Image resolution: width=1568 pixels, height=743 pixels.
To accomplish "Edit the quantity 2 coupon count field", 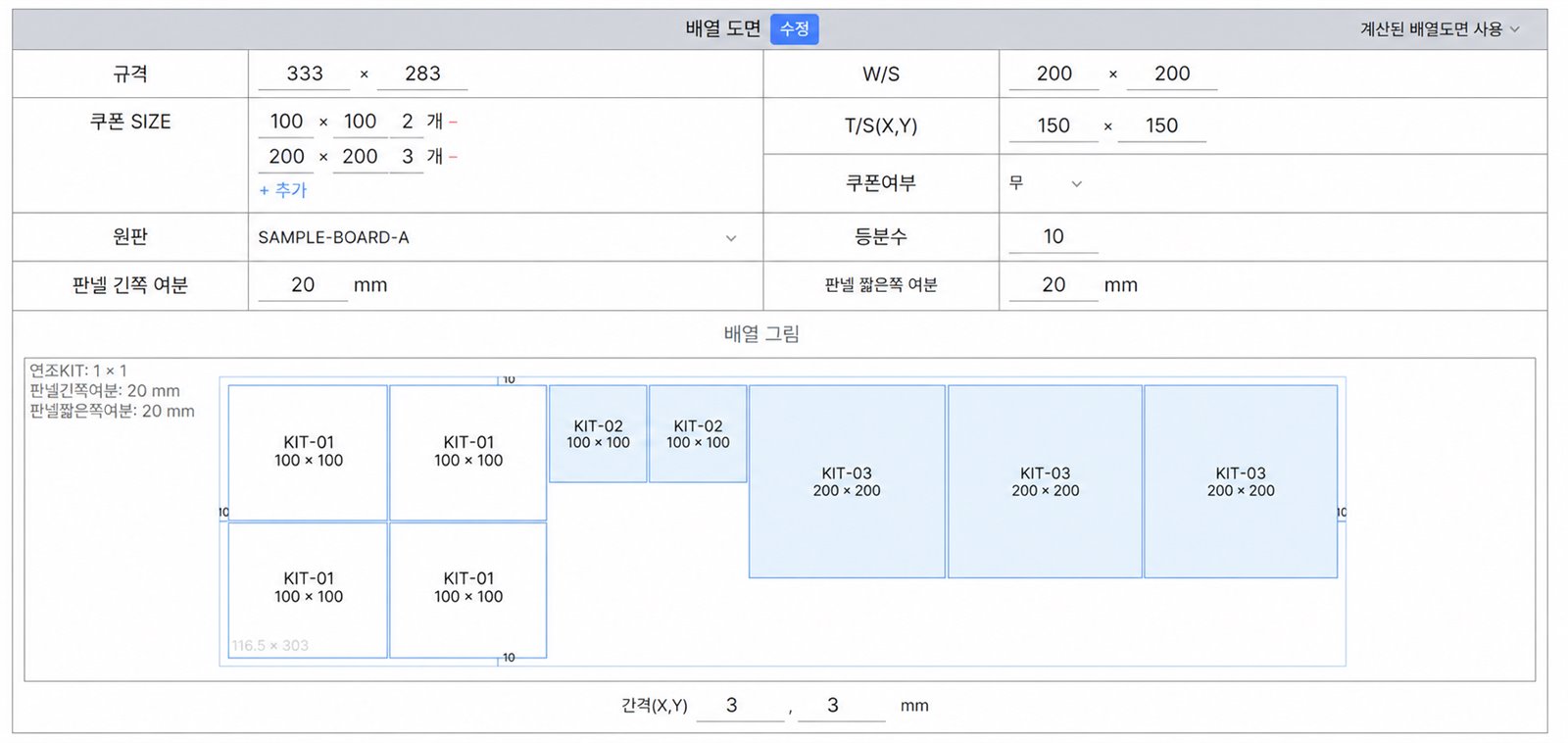I will click(408, 123).
